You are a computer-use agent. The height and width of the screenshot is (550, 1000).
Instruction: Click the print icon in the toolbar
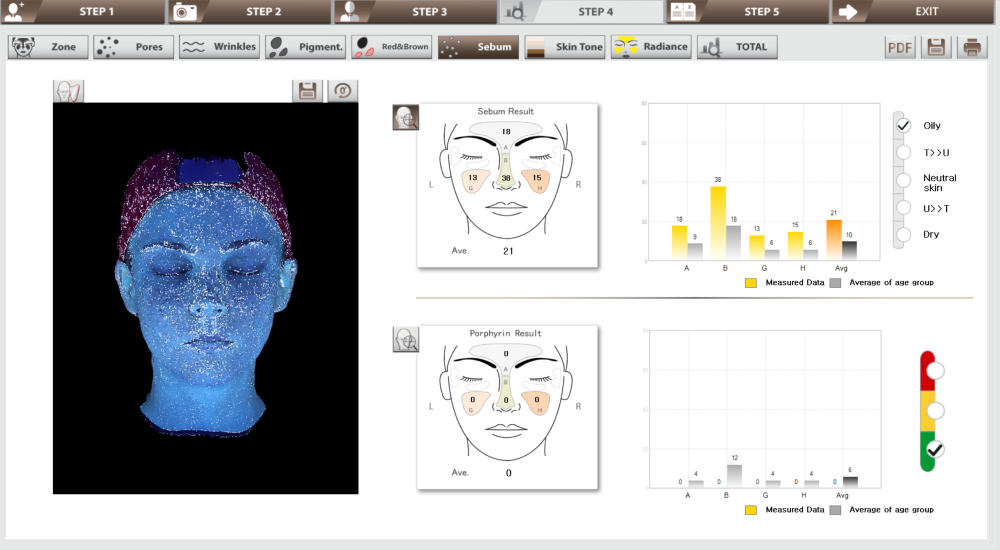tap(971, 47)
